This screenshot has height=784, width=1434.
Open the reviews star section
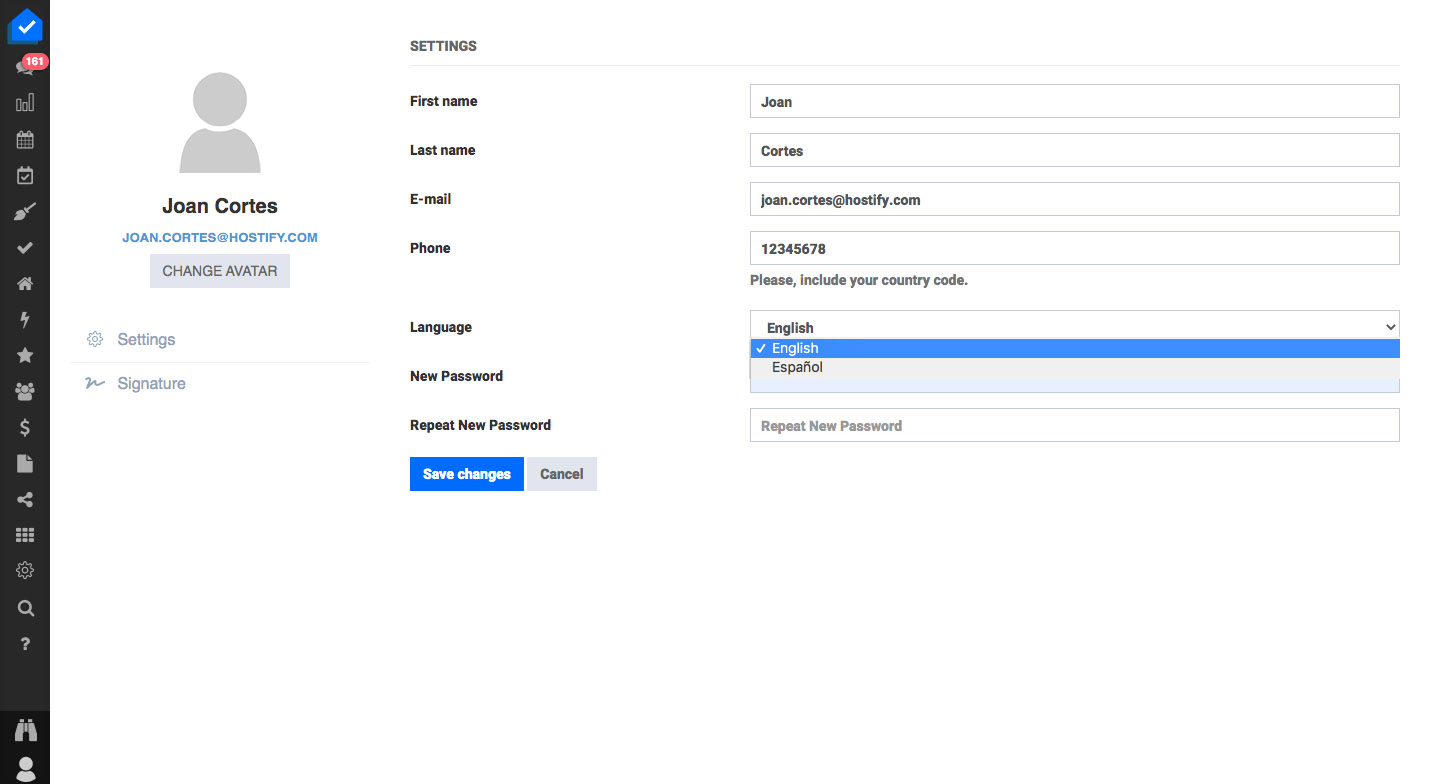25,355
